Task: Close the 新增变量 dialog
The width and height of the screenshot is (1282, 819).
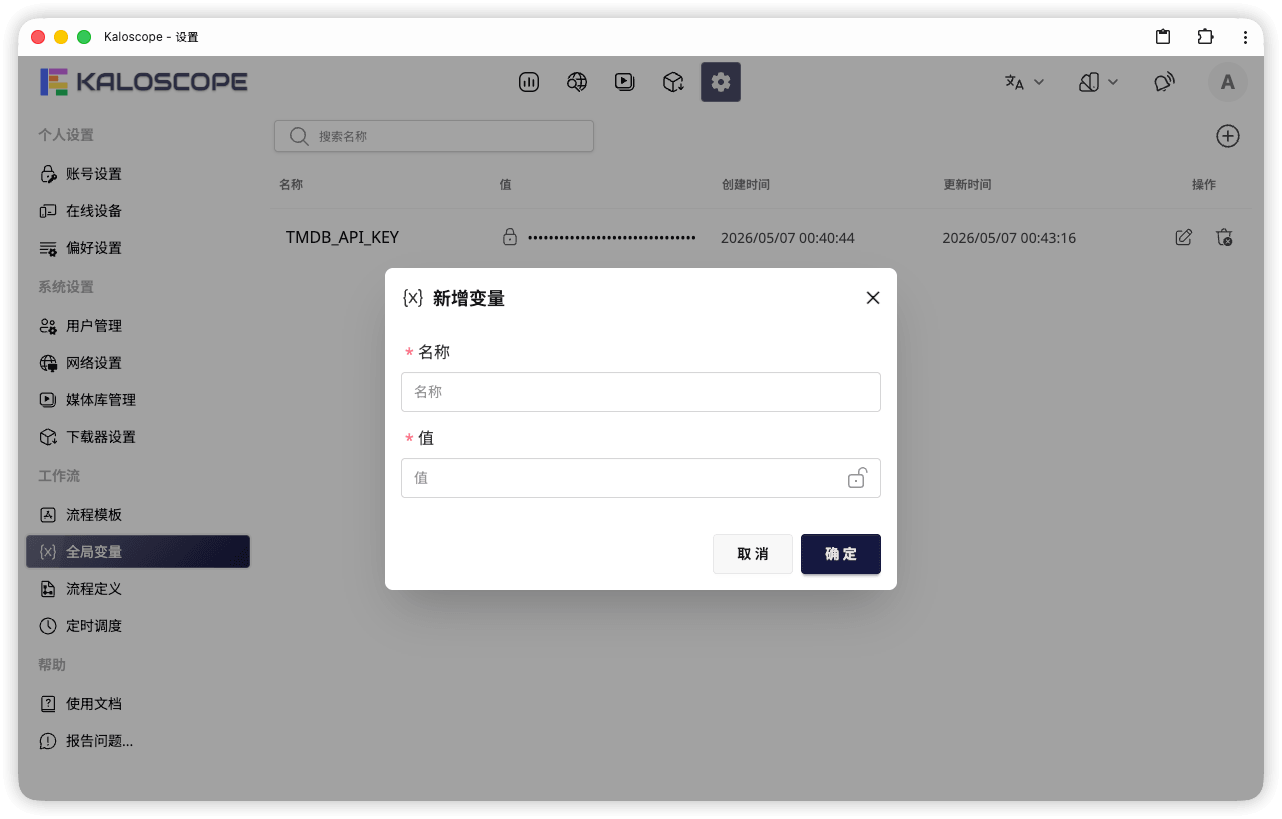Action: coord(873,298)
